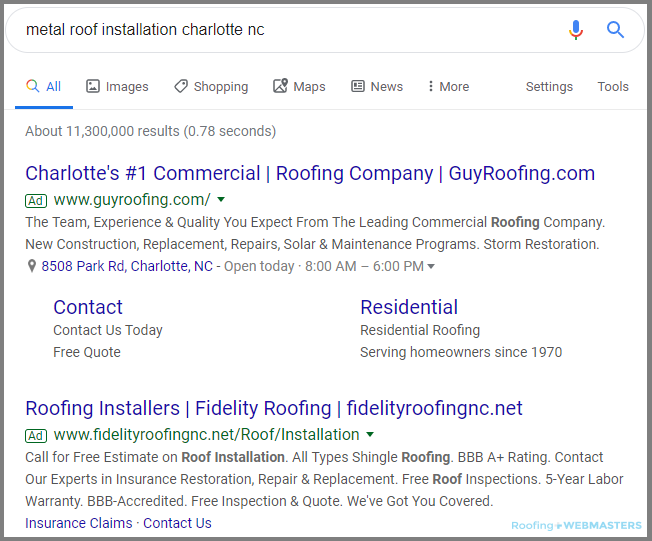Click the location pin beside 8508 Park Rd
652x541 pixels.
pyautogui.click(x=32, y=266)
